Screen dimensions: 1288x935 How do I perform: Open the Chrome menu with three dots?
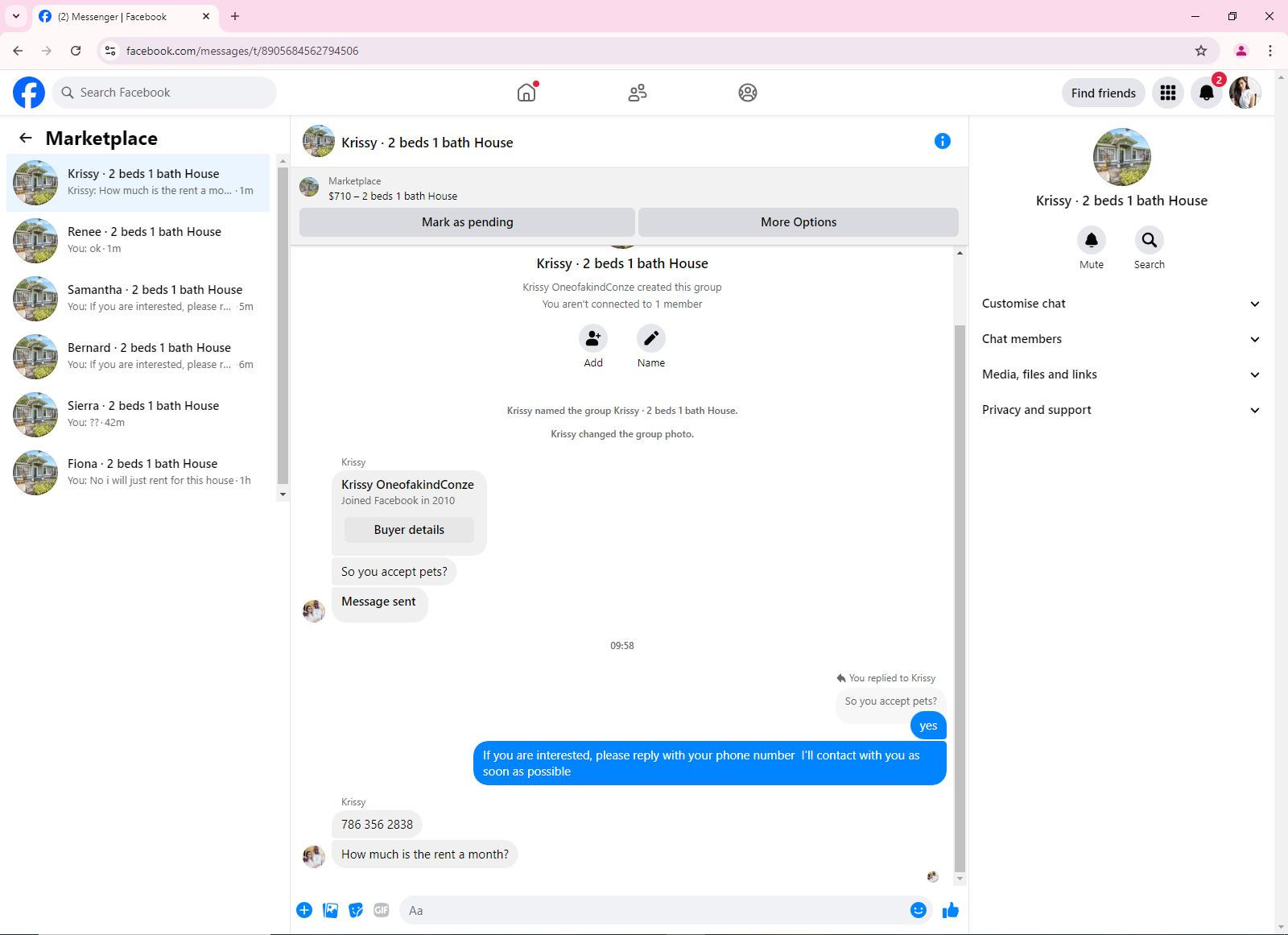(x=1270, y=51)
